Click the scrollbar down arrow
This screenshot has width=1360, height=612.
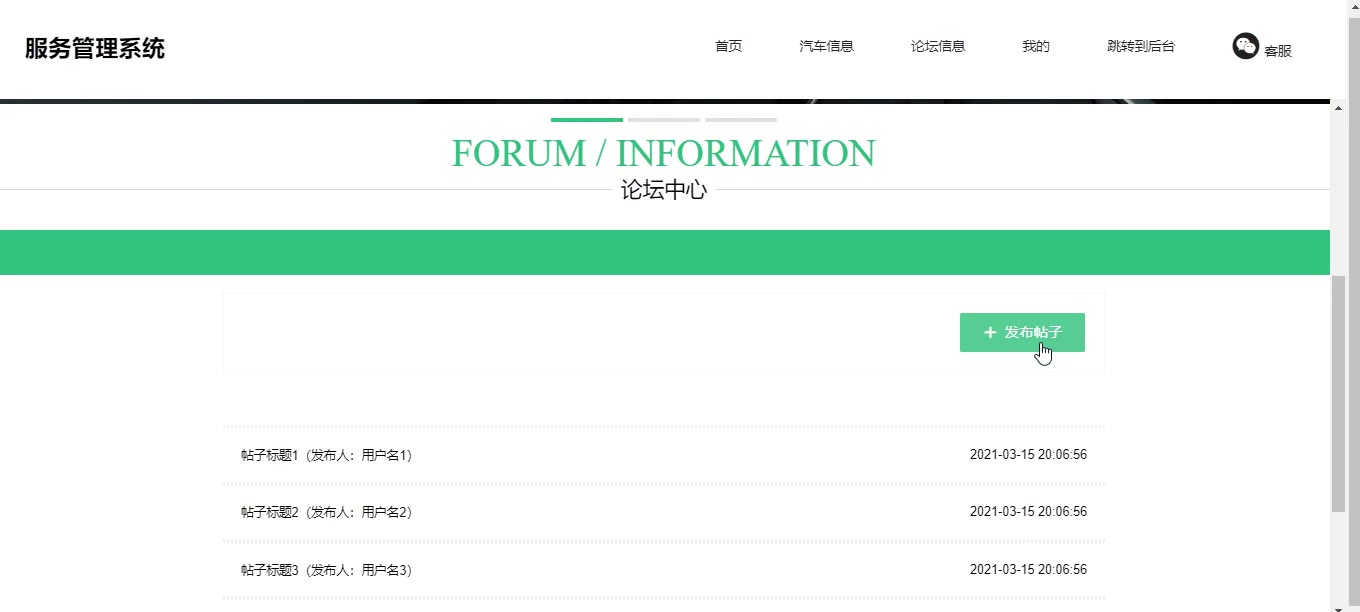[x=1338, y=605]
